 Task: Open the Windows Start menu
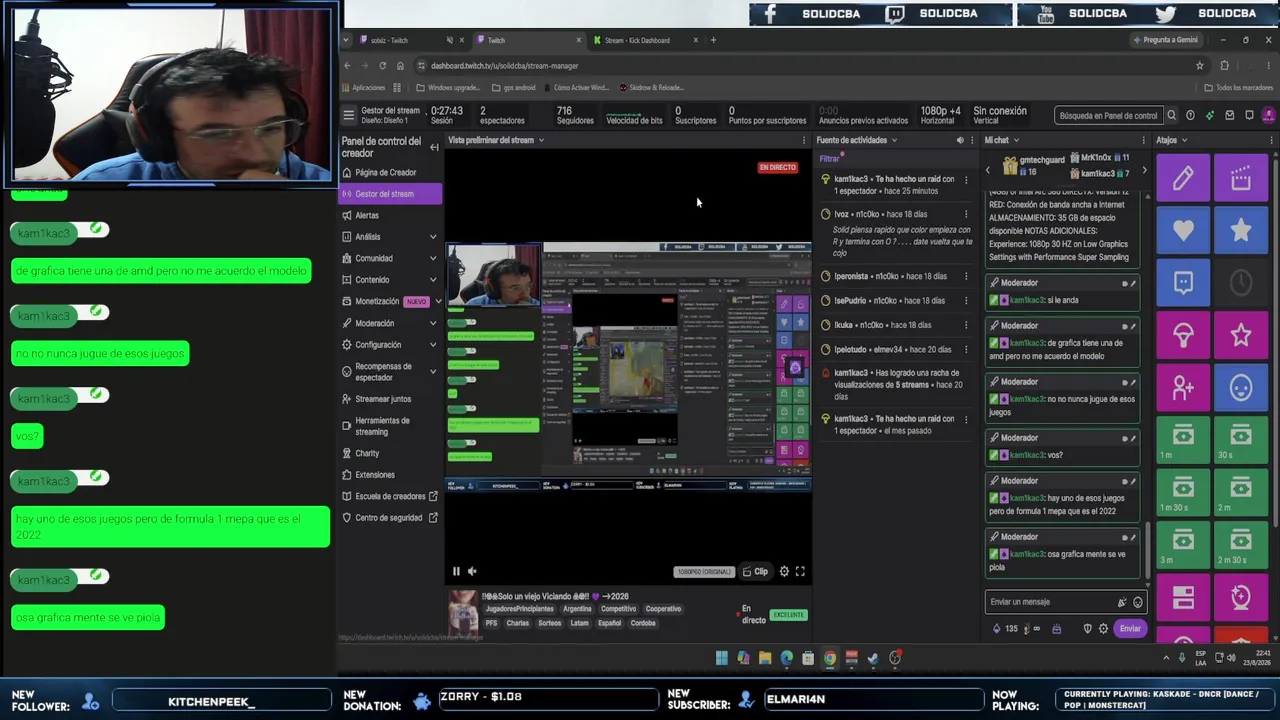[x=721, y=658]
